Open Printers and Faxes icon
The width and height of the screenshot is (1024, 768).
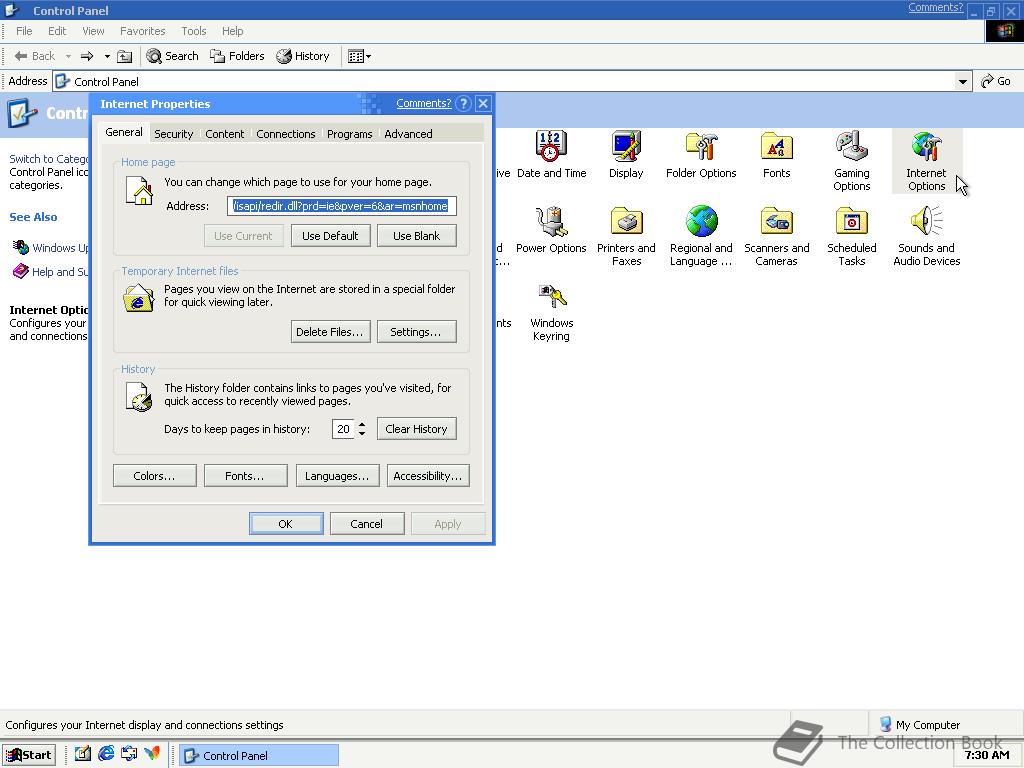[x=626, y=236]
